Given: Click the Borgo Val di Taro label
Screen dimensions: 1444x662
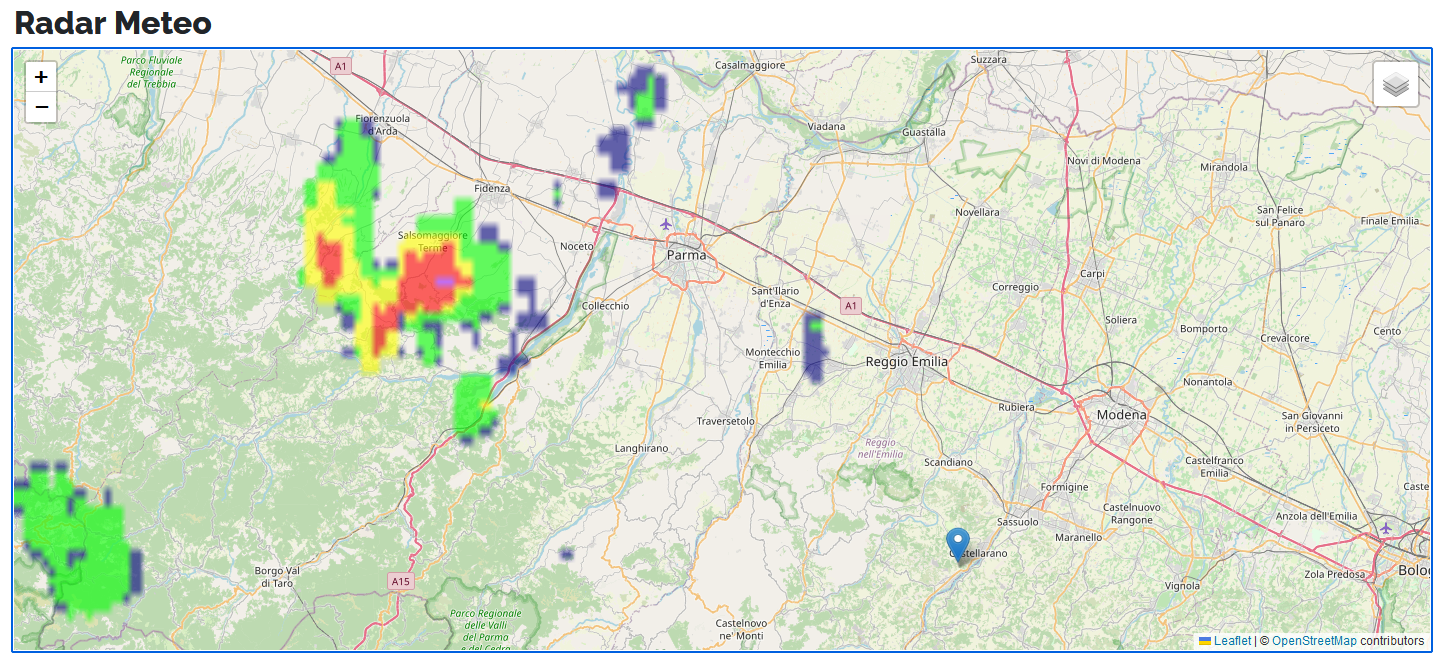Looking at the screenshot, I should [272, 577].
